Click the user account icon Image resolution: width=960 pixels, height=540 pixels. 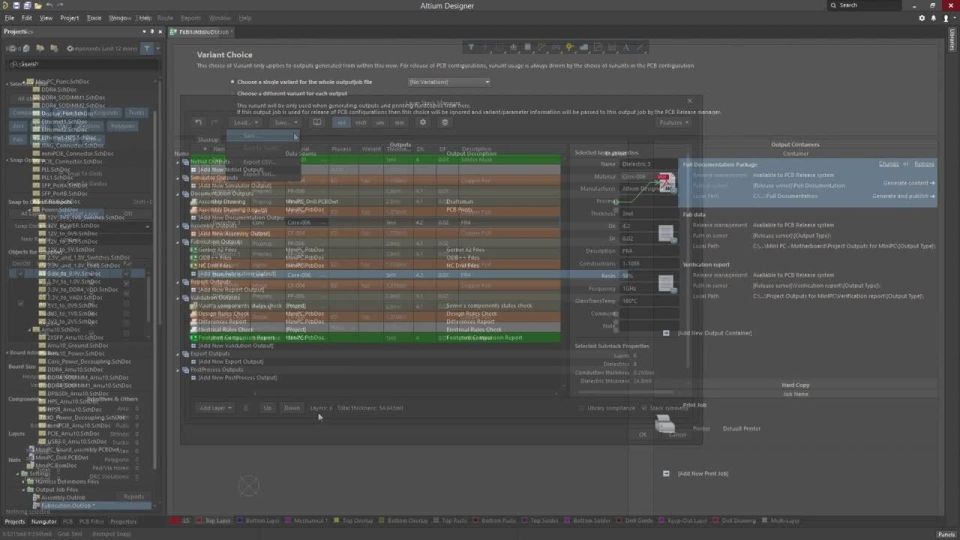pyautogui.click(x=946, y=18)
